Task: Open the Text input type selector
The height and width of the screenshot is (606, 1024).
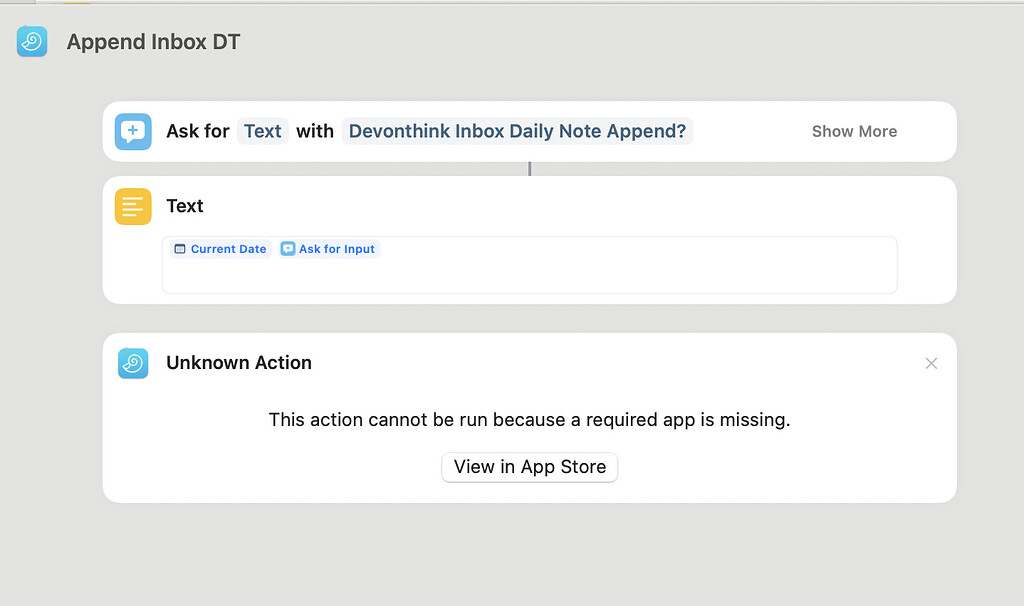Action: coord(262,131)
